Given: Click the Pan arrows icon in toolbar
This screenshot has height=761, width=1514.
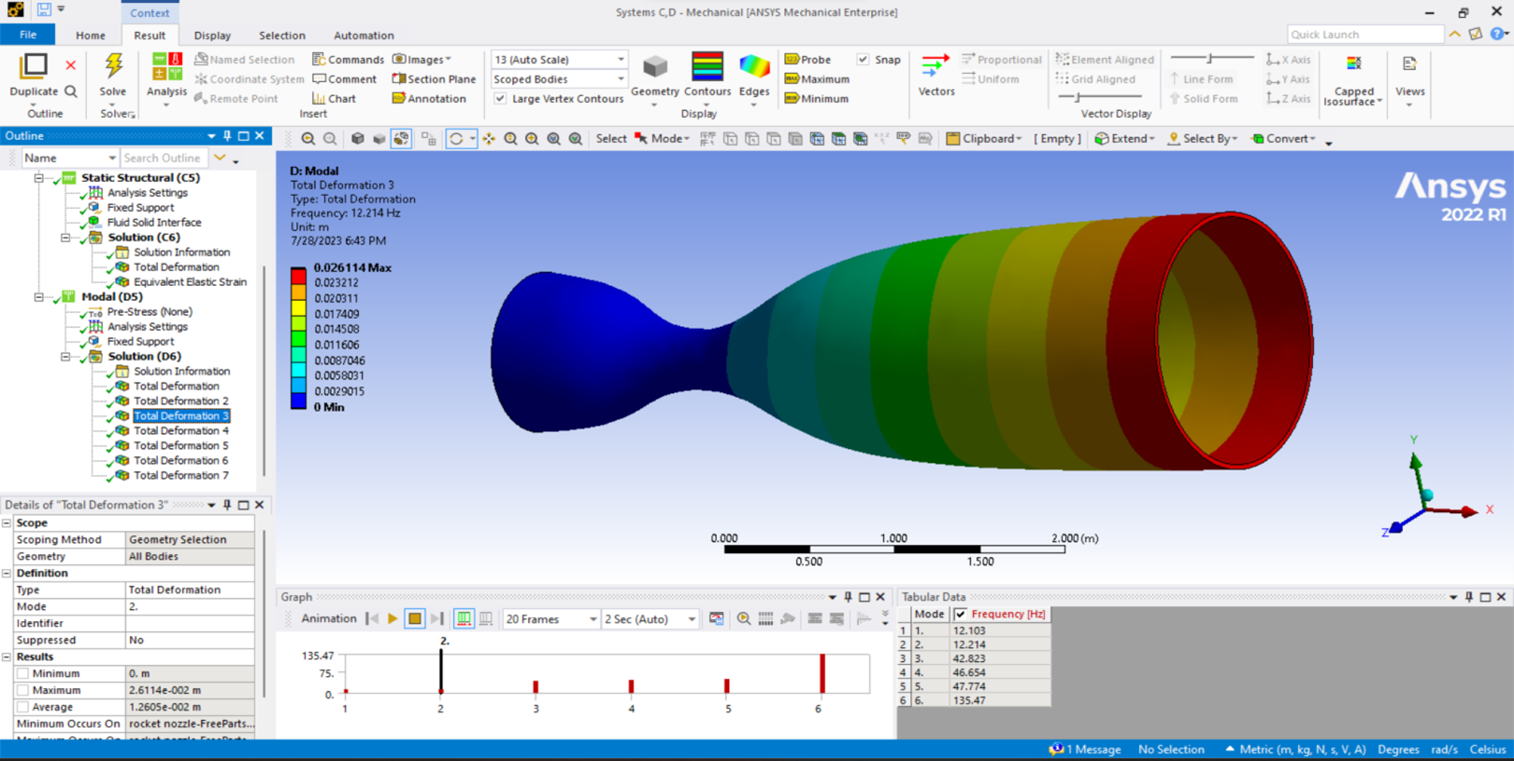Looking at the screenshot, I should pos(489,139).
